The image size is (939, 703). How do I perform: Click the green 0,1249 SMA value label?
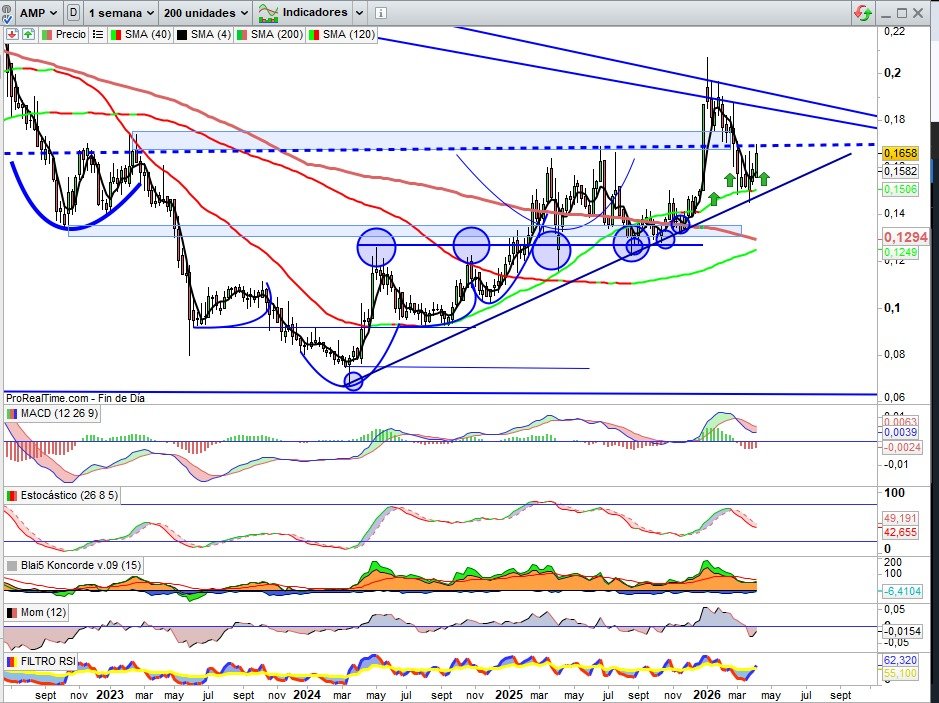pos(901,252)
